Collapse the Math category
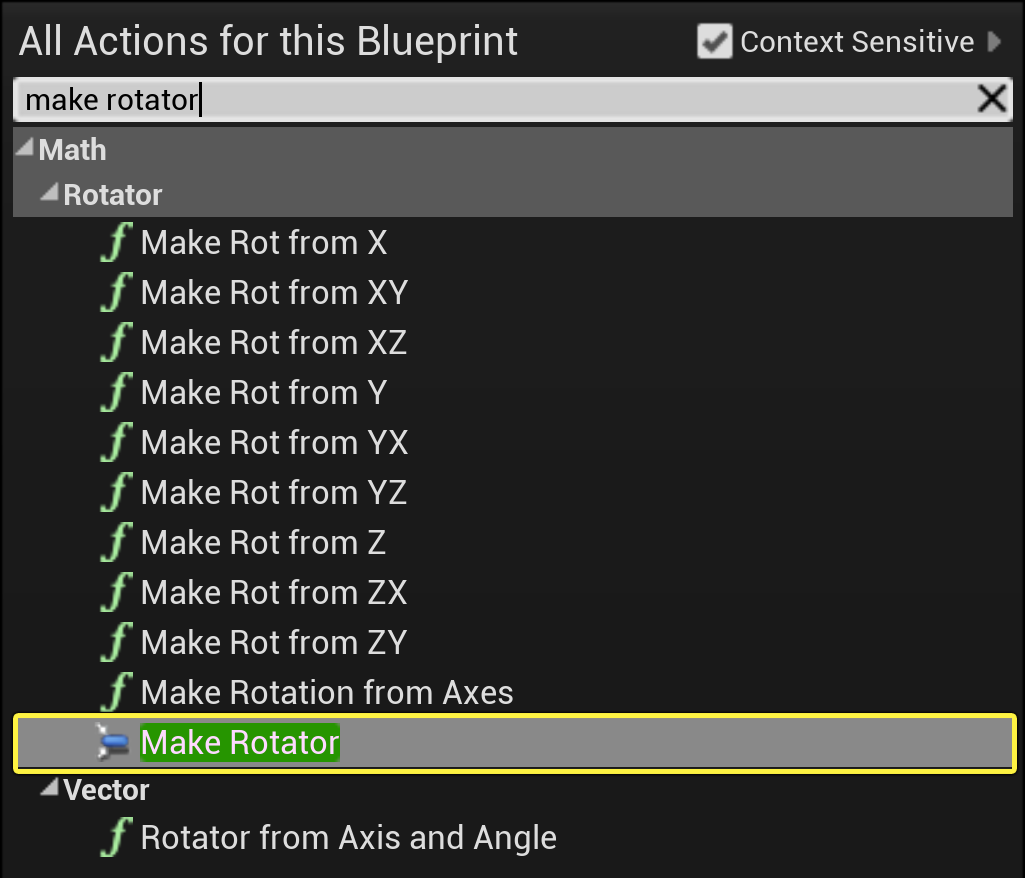The width and height of the screenshot is (1025, 878). tap(25, 149)
